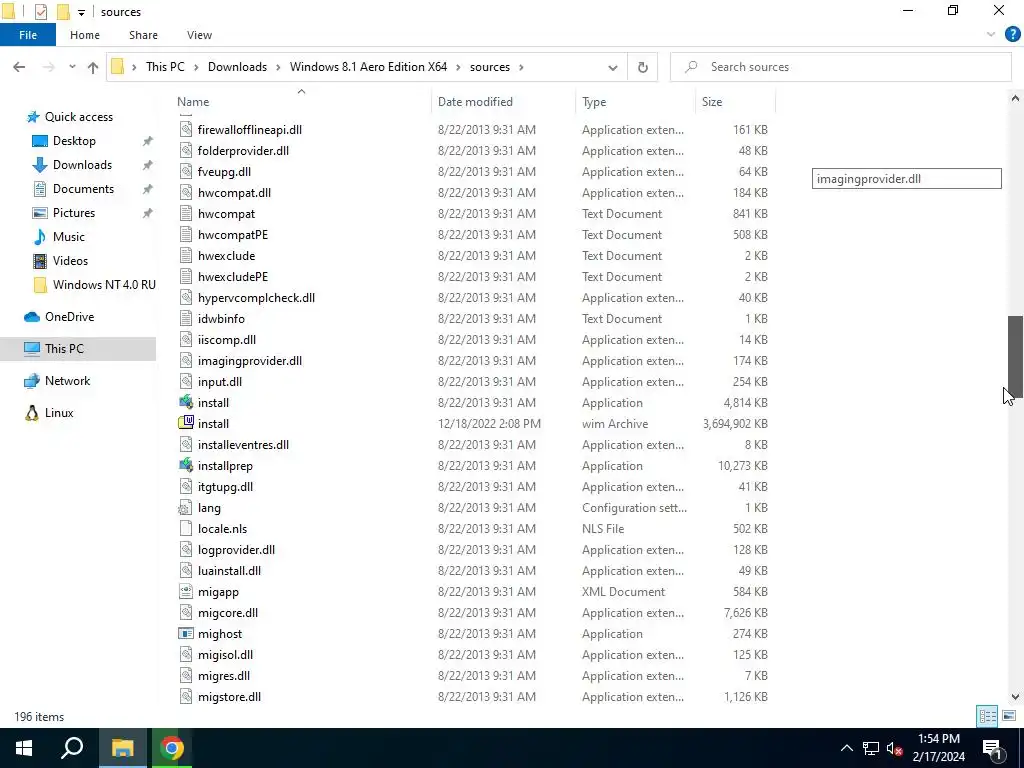Screen dimensions: 1024x768
Task: Open recent locations dropdown arrow
Action: [x=72, y=67]
